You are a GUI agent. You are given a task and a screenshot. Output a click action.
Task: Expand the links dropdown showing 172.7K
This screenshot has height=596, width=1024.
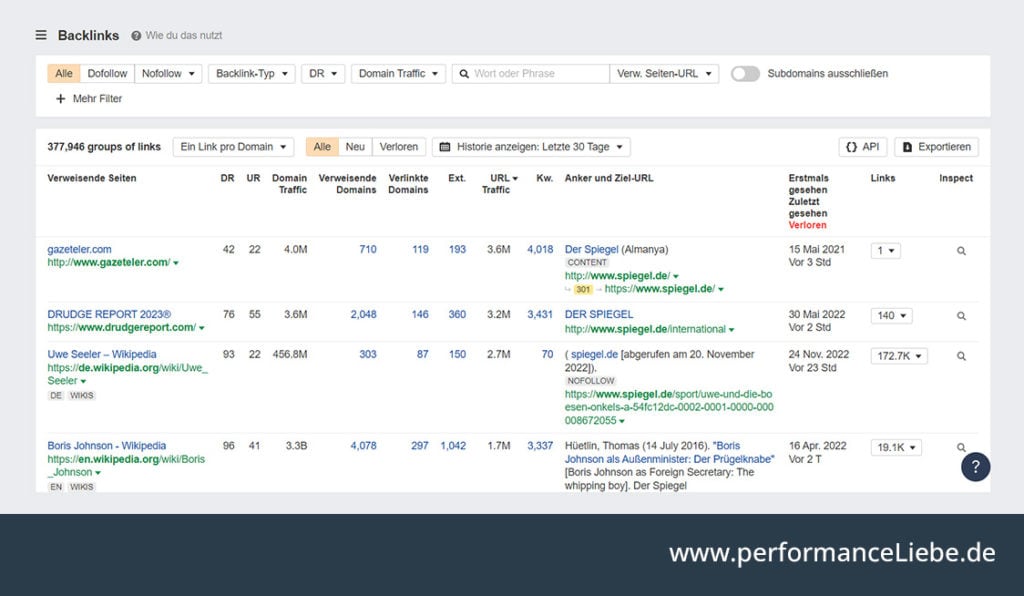coord(899,356)
